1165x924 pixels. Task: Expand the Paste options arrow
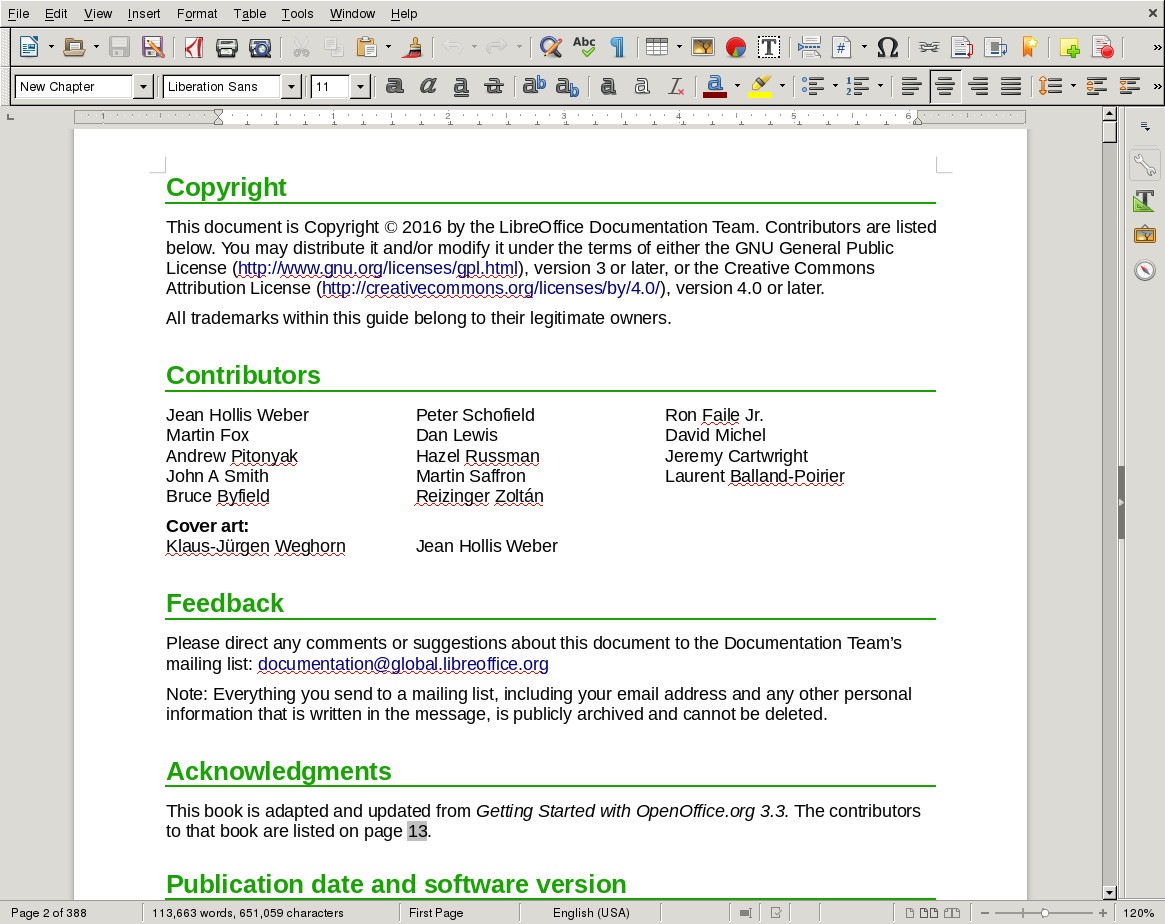388,47
